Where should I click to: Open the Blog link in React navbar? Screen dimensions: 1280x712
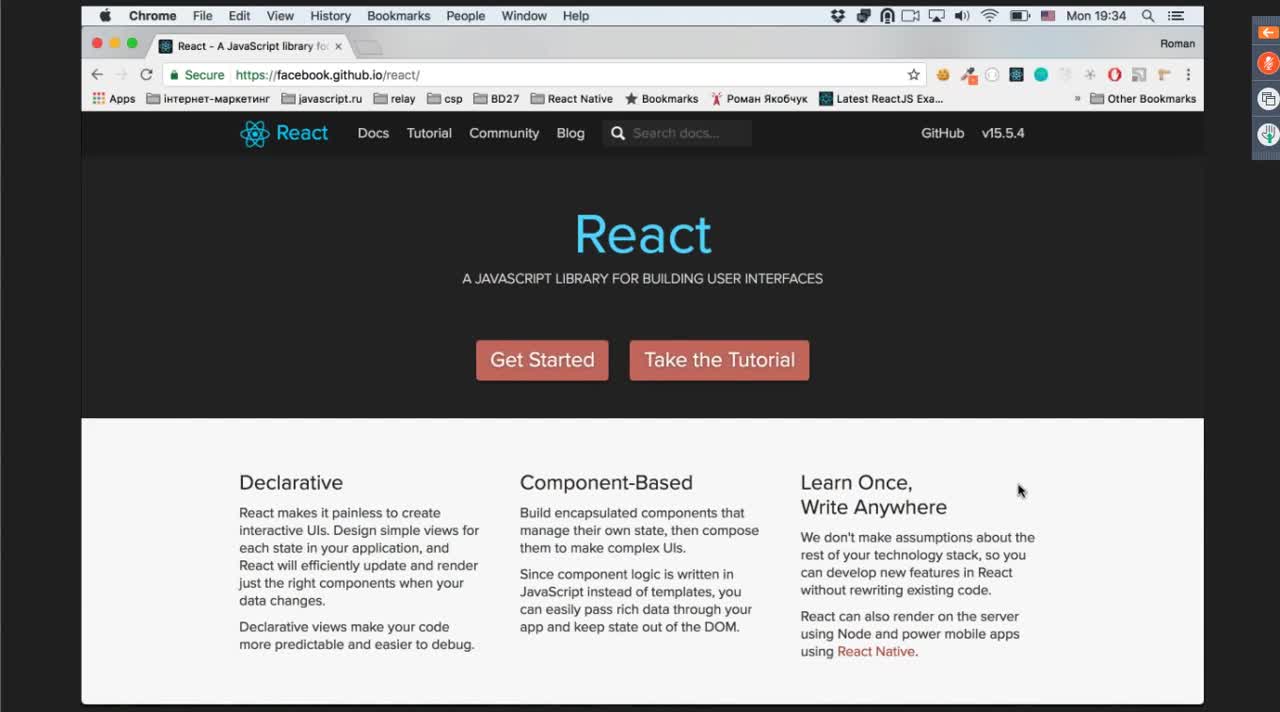tap(570, 133)
